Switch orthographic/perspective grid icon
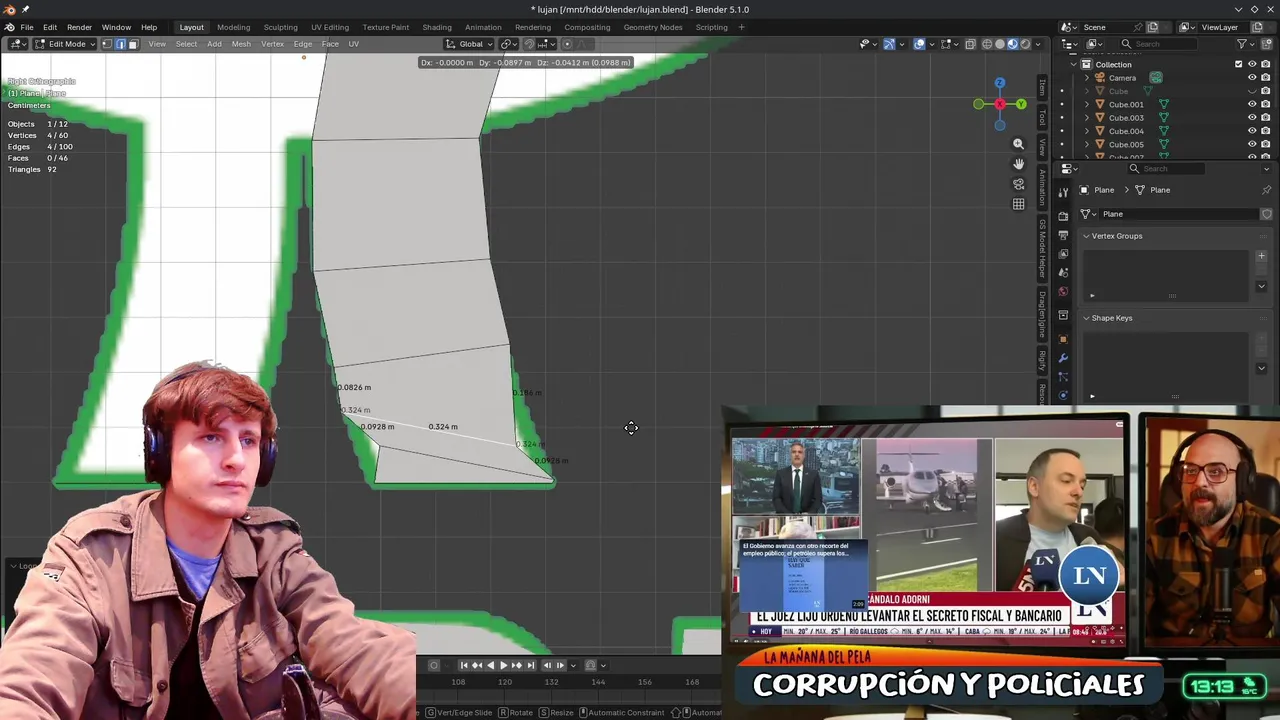The width and height of the screenshot is (1280, 720). click(x=1018, y=204)
